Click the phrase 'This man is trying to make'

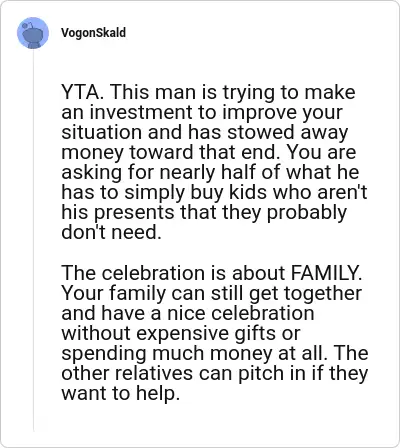(232, 92)
